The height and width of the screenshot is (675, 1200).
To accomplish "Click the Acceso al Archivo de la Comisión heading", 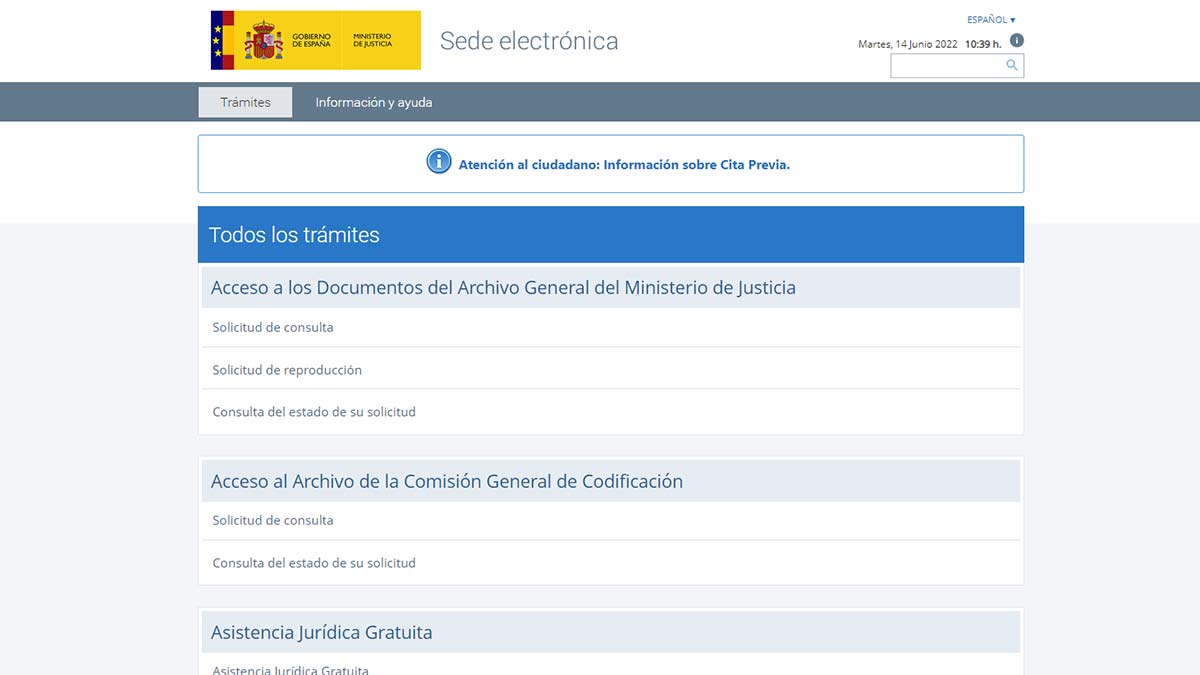I will [x=446, y=480].
